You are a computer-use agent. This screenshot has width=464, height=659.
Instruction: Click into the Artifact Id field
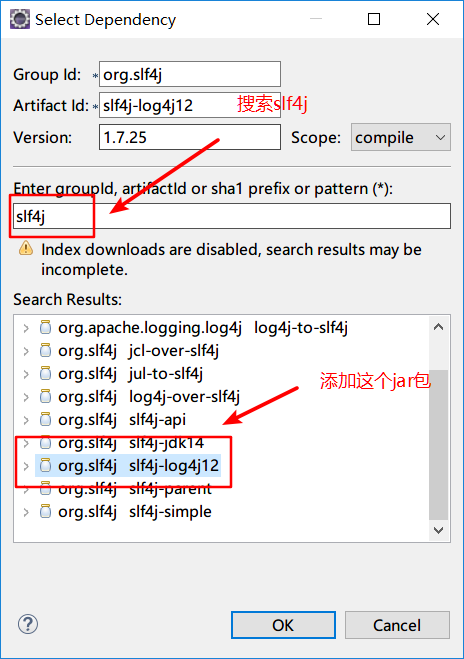(190, 105)
